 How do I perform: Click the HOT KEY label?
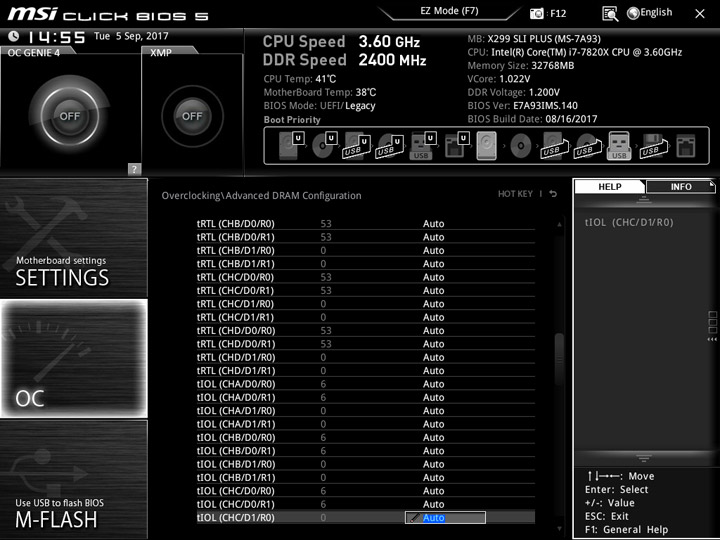[x=515, y=194]
